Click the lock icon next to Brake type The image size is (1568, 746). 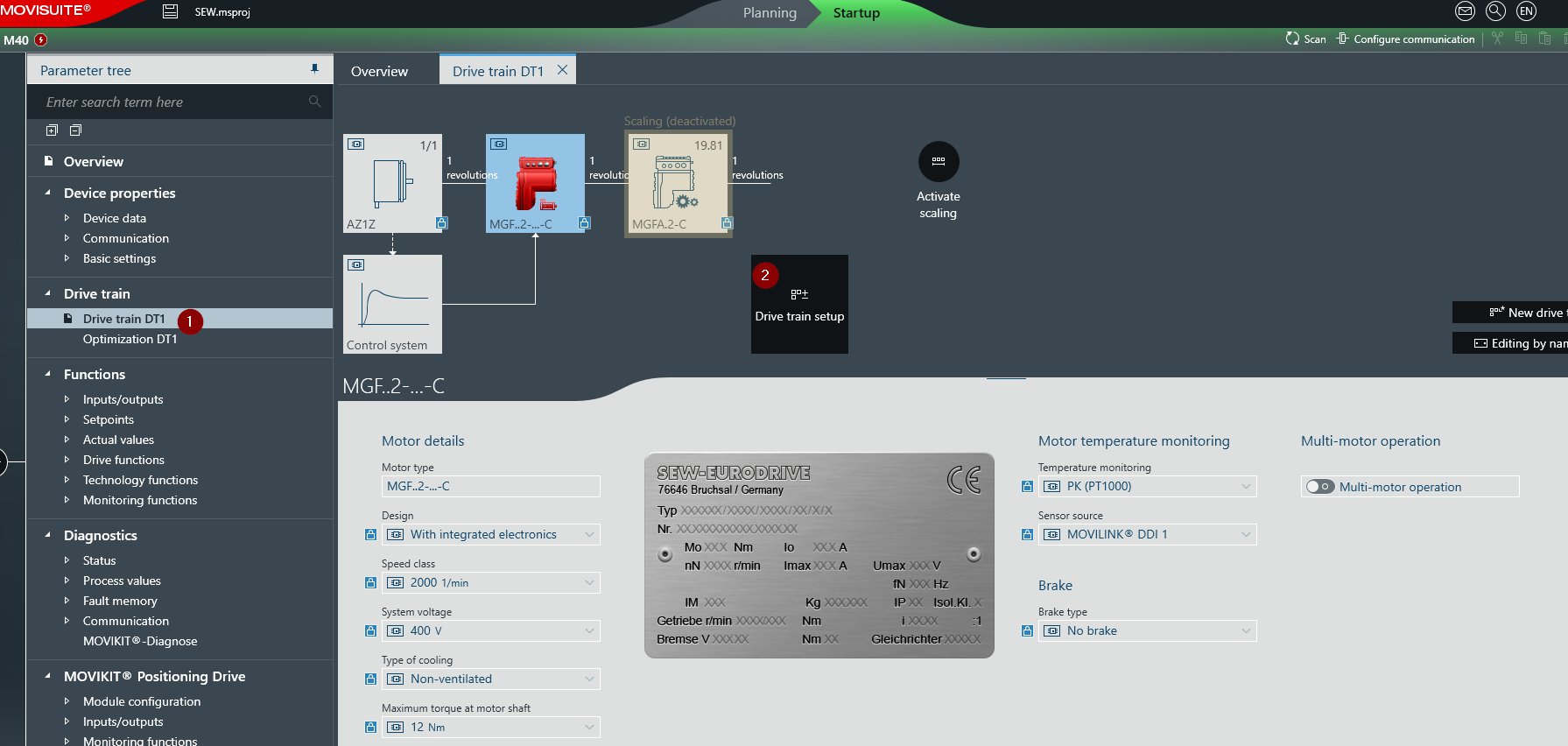point(1027,630)
